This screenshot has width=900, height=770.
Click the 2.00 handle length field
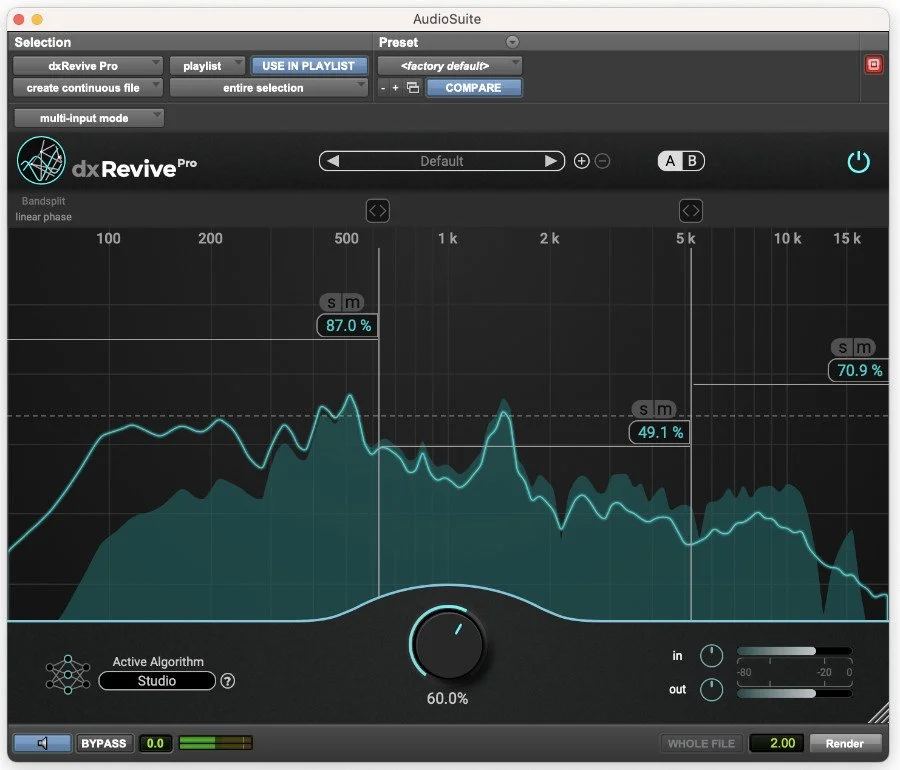pos(777,744)
